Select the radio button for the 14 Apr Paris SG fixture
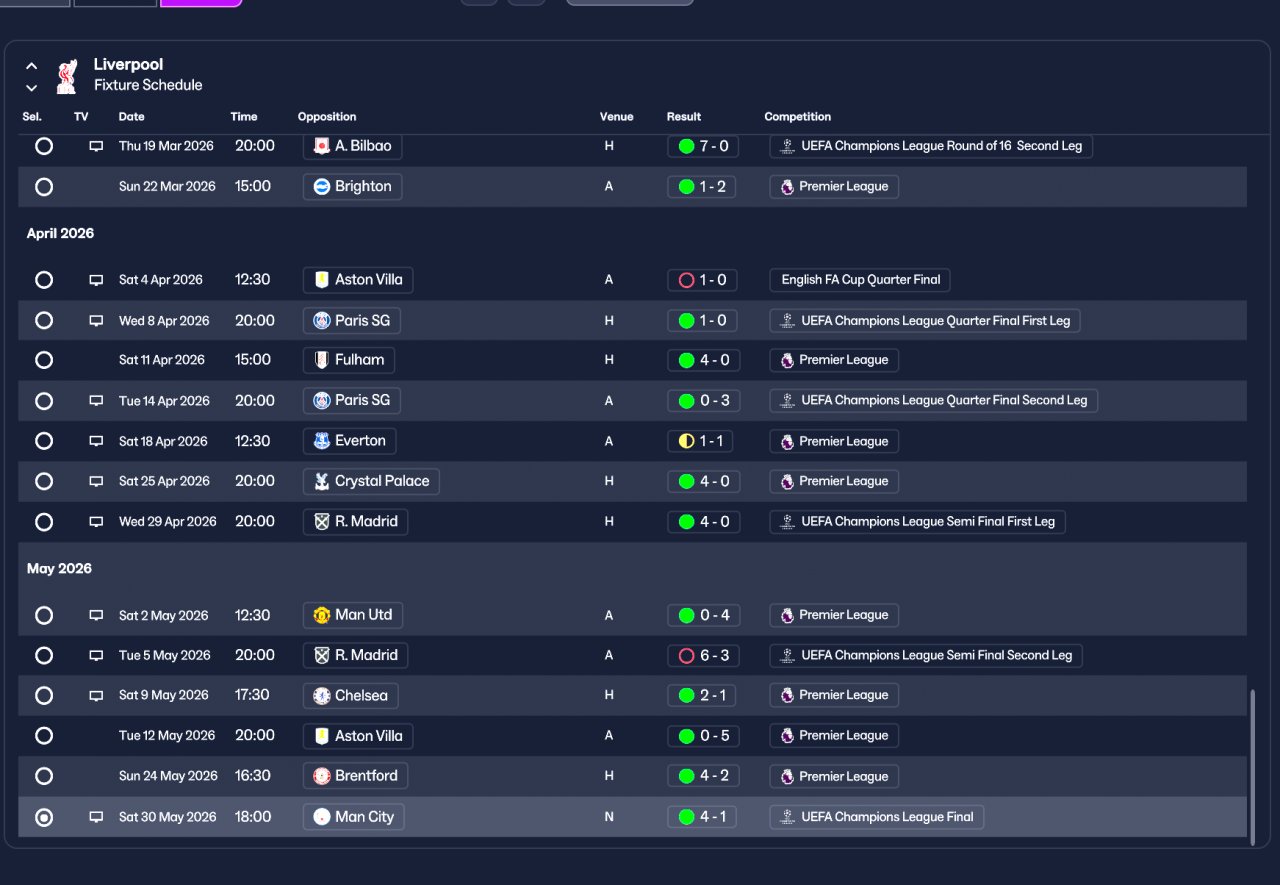 pos(44,401)
